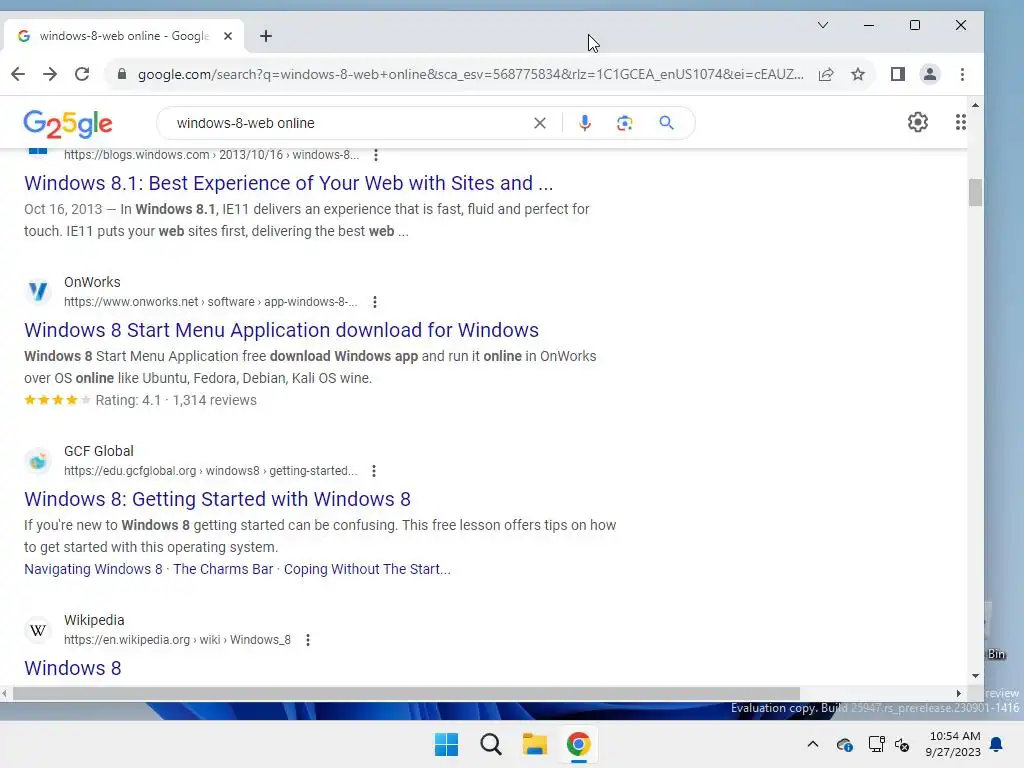Viewport: 1024px width, 768px height.
Task: Open the Windows Start menu
Action: click(x=447, y=744)
